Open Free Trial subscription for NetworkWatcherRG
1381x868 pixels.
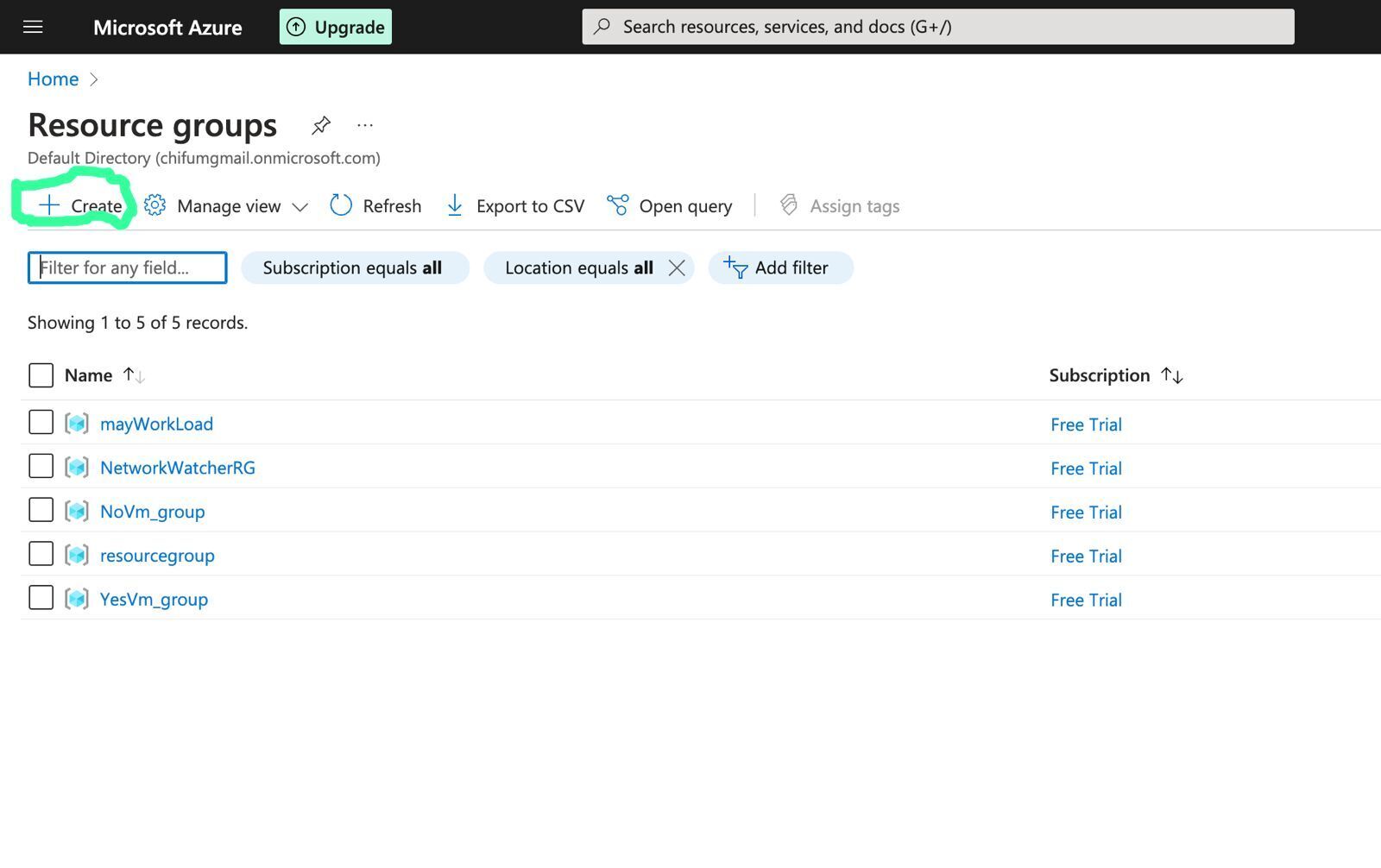point(1086,469)
